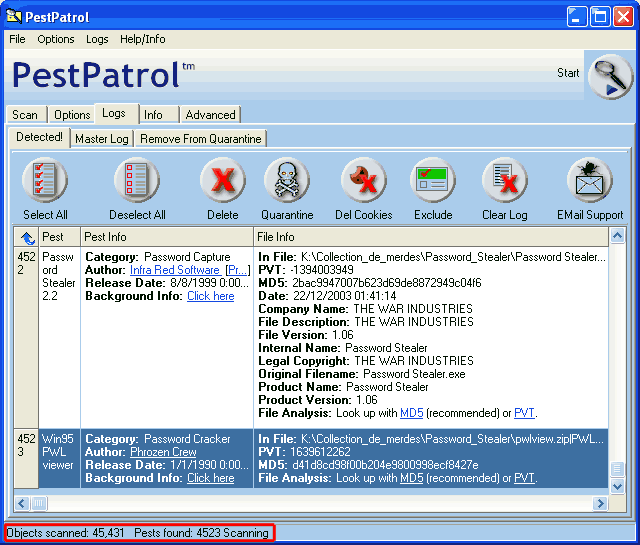Open the Remove From Quarantine sub-tab

pyautogui.click(x=201, y=139)
